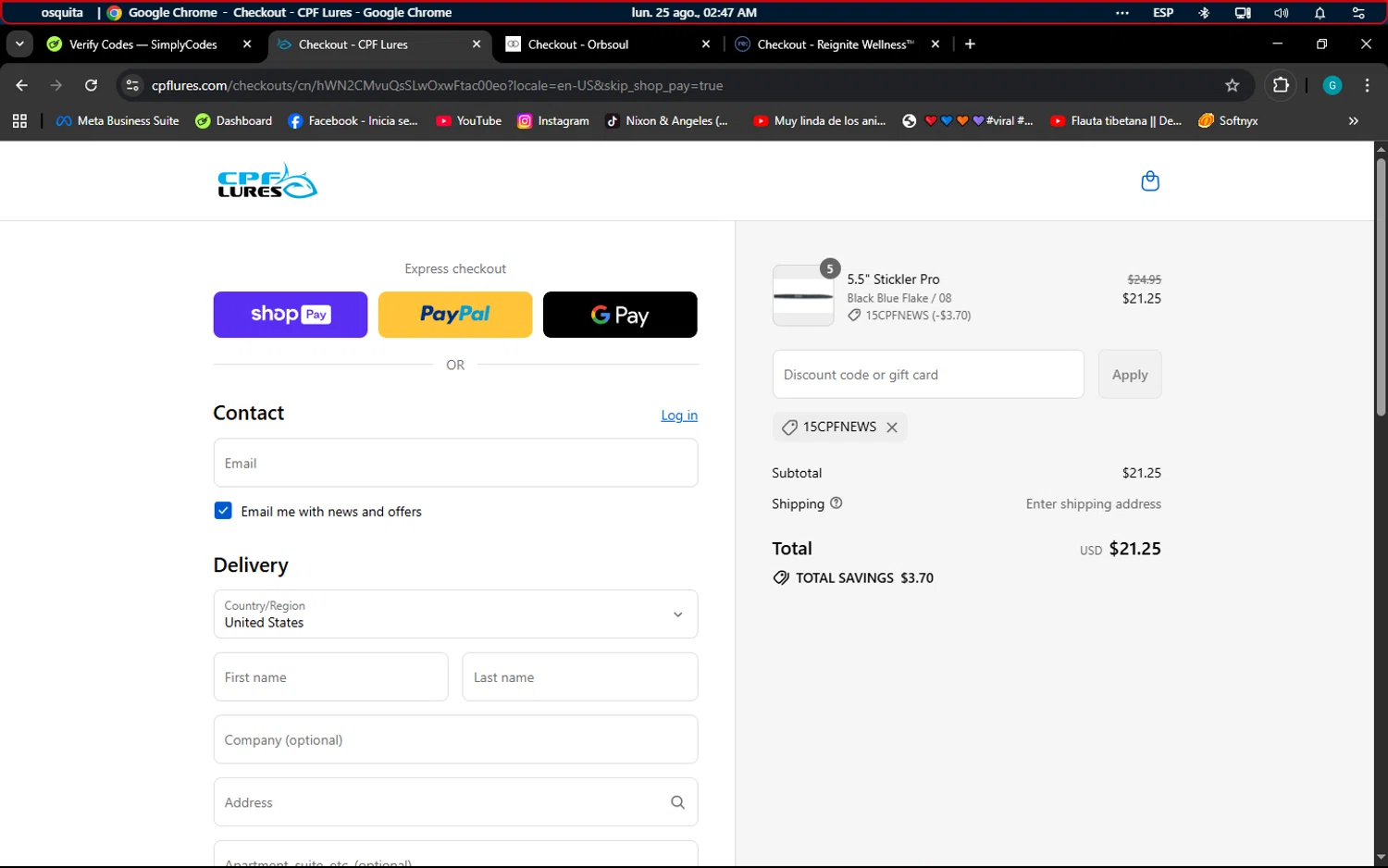Screen dimensions: 1388x868
Task: Go back with the browser back arrow
Action: click(22, 85)
